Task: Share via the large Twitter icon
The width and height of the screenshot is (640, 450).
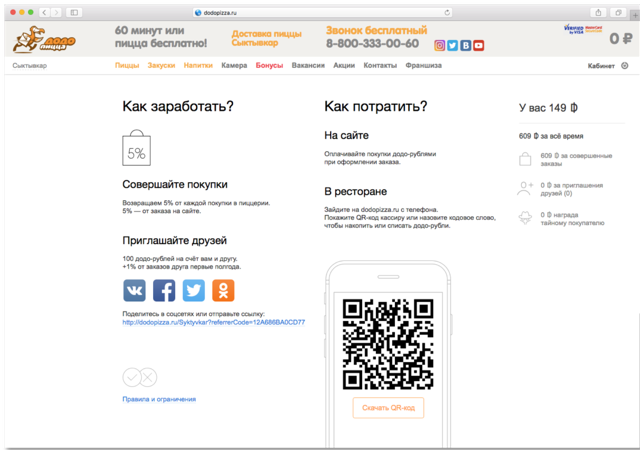Action: click(x=193, y=290)
